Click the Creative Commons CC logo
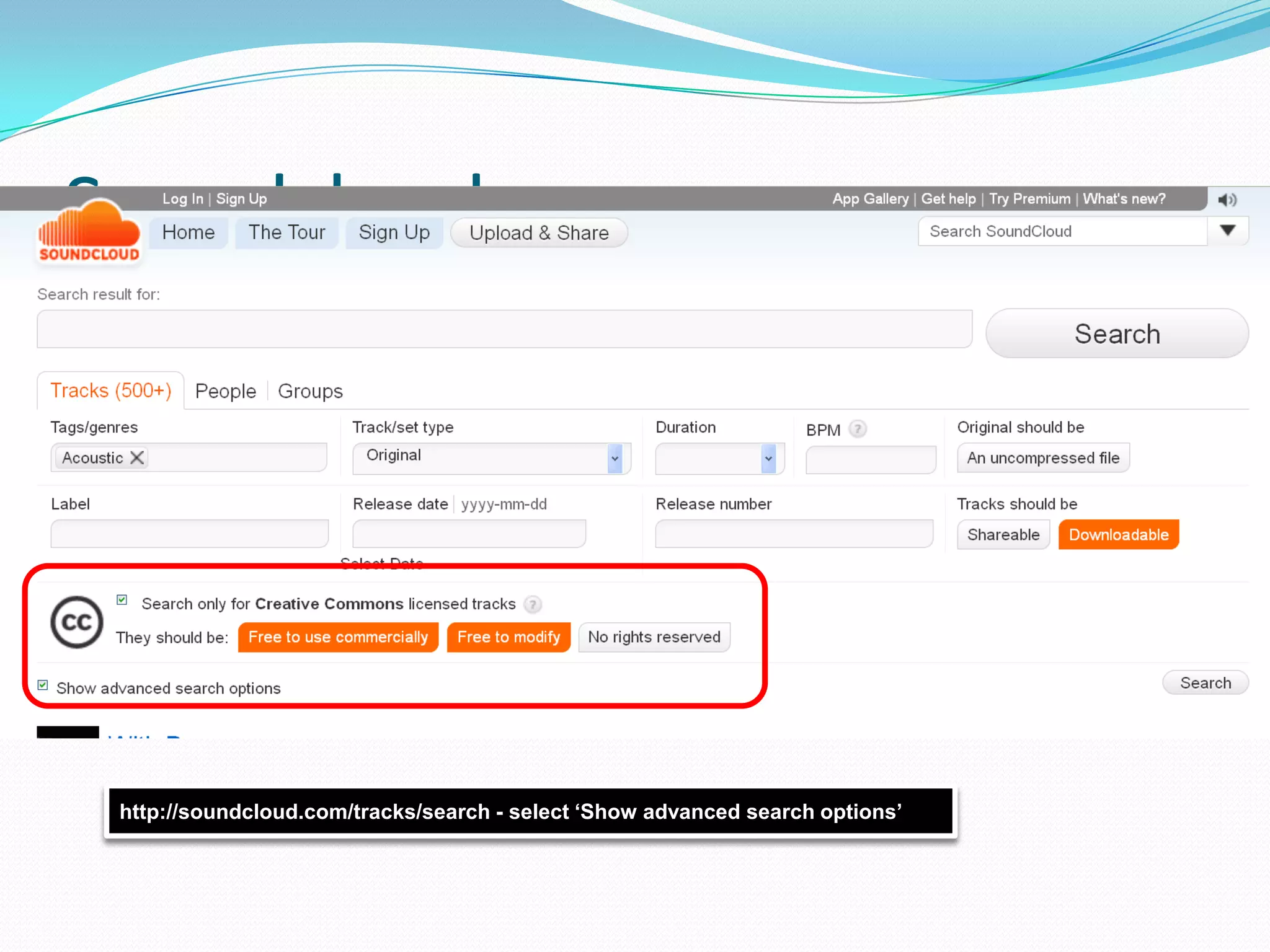Viewport: 1270px width, 952px height. [77, 622]
